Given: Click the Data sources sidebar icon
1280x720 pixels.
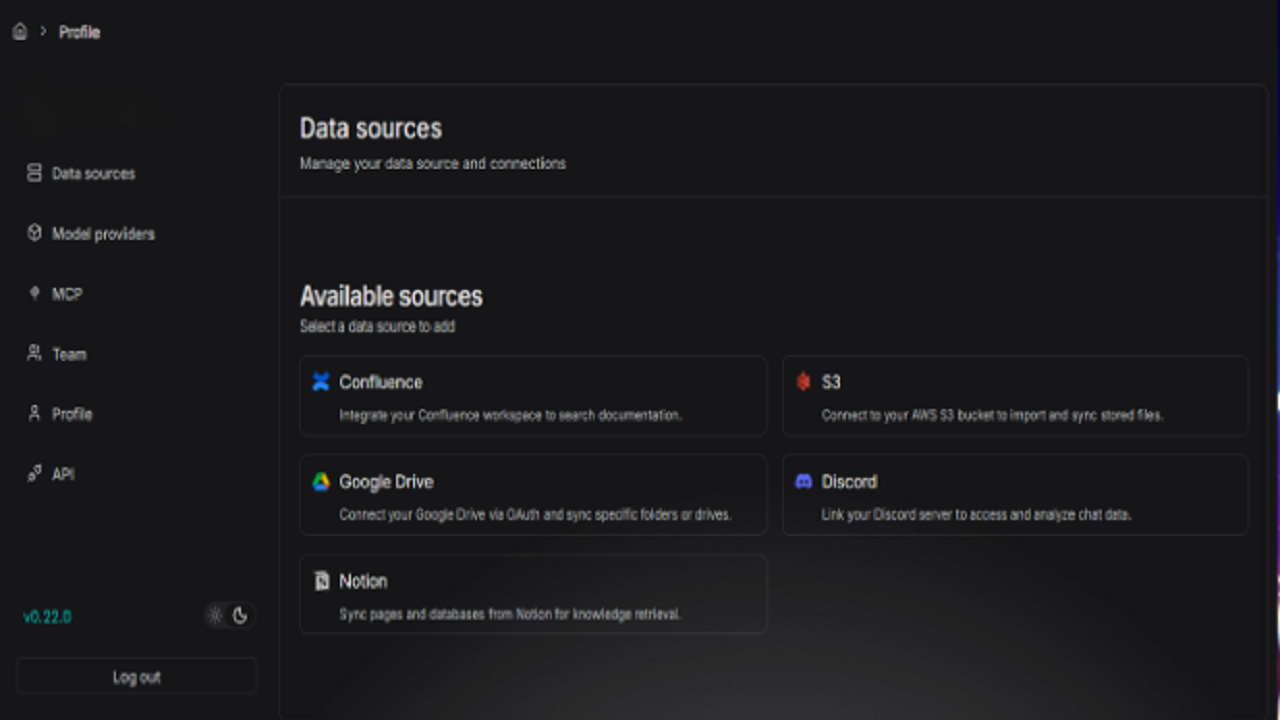Looking at the screenshot, I should coord(34,173).
